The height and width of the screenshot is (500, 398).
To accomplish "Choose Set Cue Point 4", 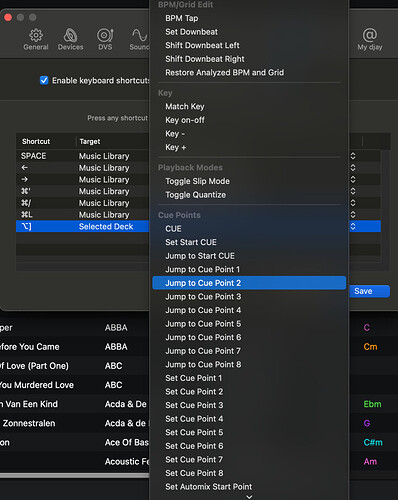I will pos(249,419).
